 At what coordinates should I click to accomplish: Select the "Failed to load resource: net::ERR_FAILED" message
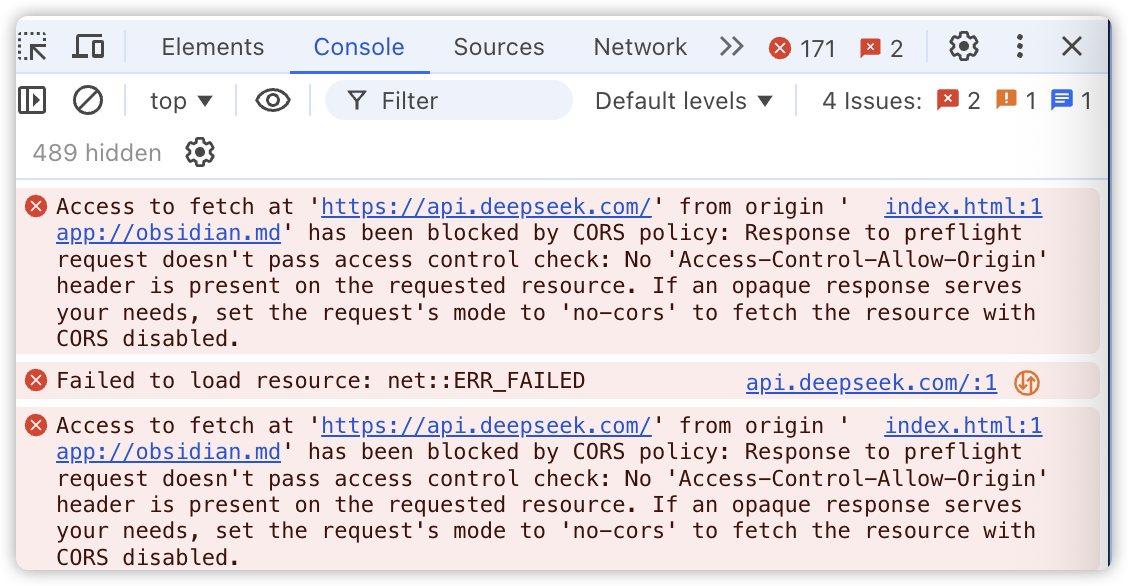[x=321, y=380]
